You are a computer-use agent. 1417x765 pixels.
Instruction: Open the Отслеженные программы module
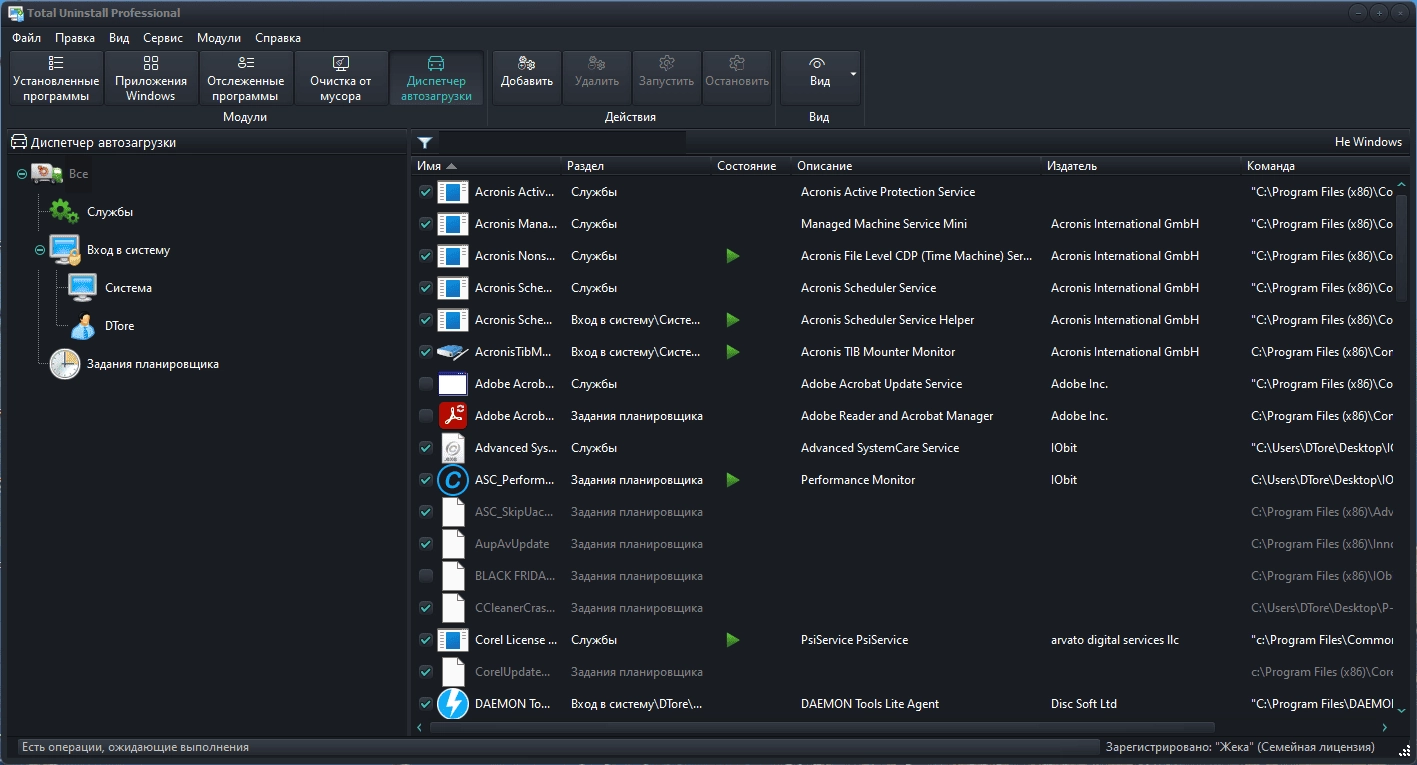pyautogui.click(x=245, y=78)
